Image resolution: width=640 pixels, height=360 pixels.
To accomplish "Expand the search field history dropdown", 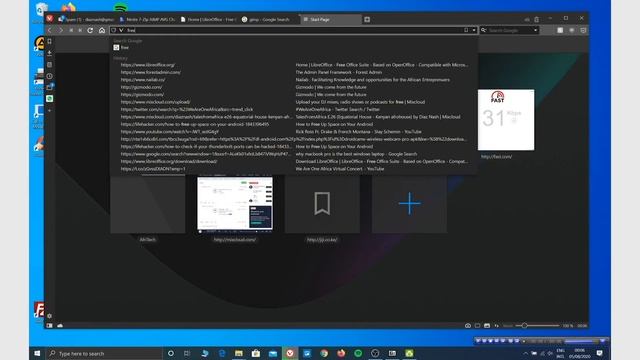I will click(x=536, y=30).
